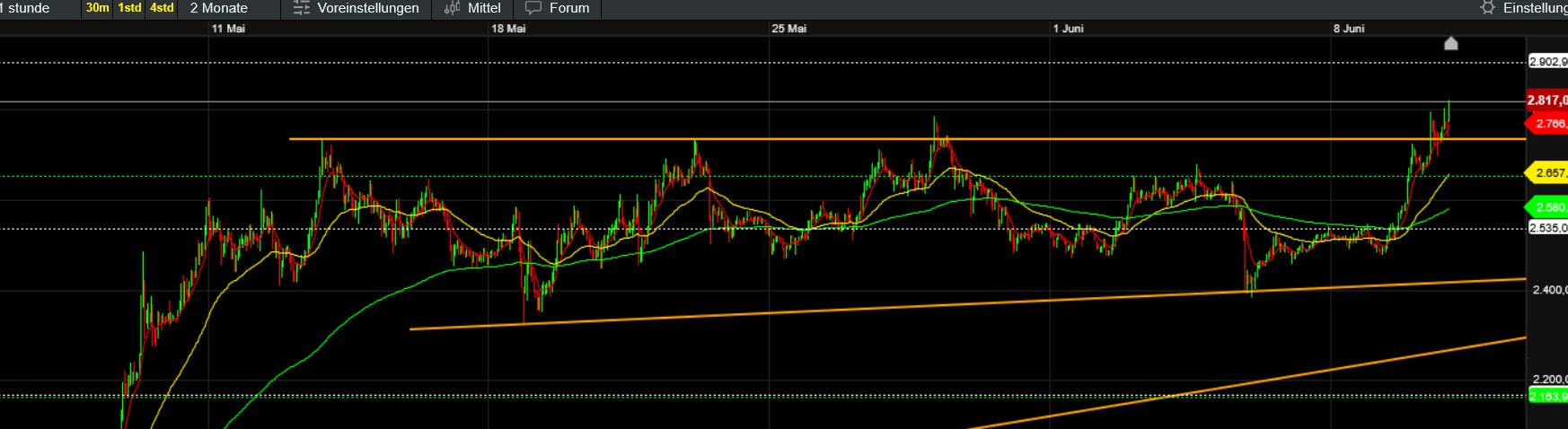
Task: Click the Voreinstellungen sliders icon
Action: 302,8
